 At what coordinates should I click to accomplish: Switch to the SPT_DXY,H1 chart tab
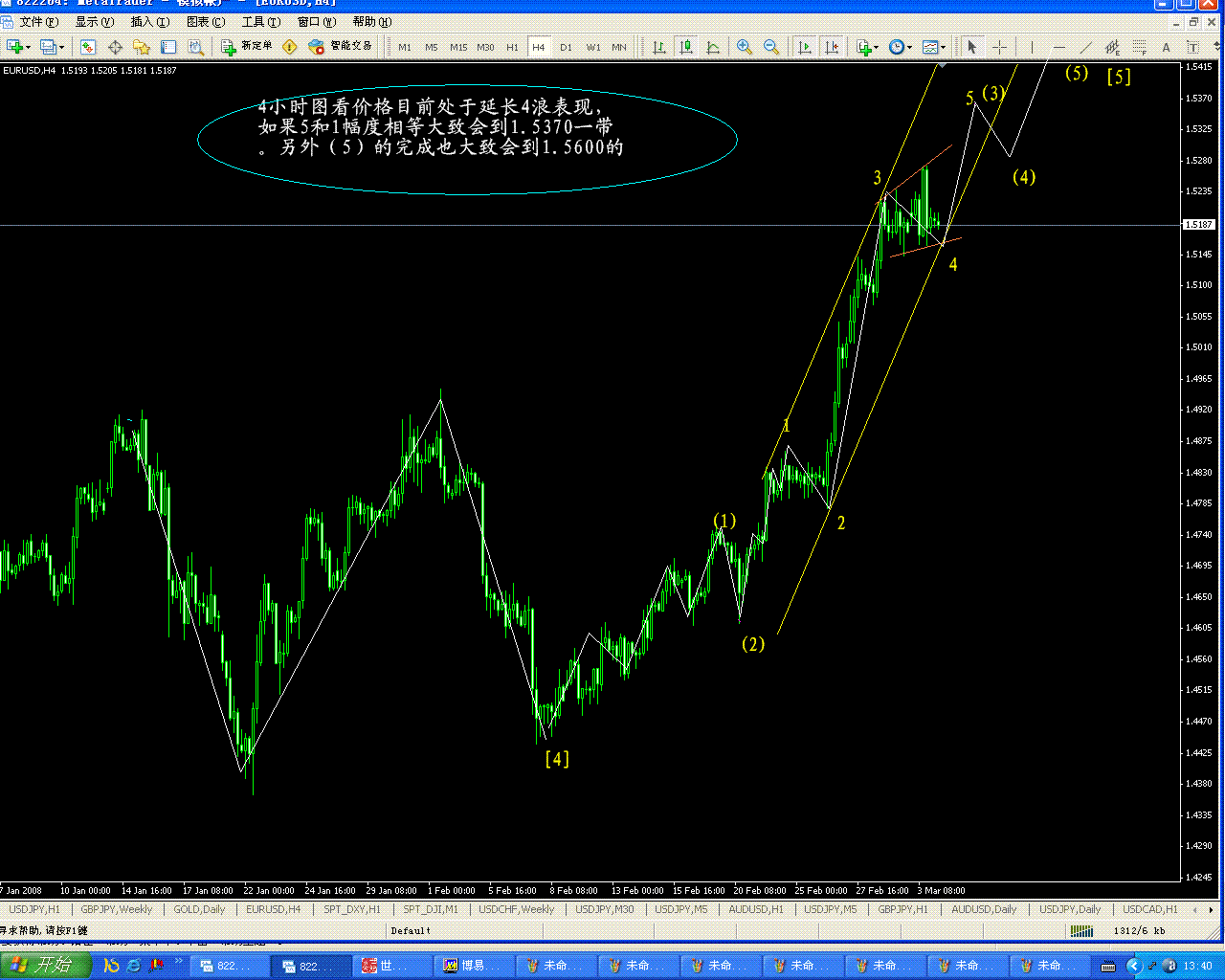(x=351, y=909)
